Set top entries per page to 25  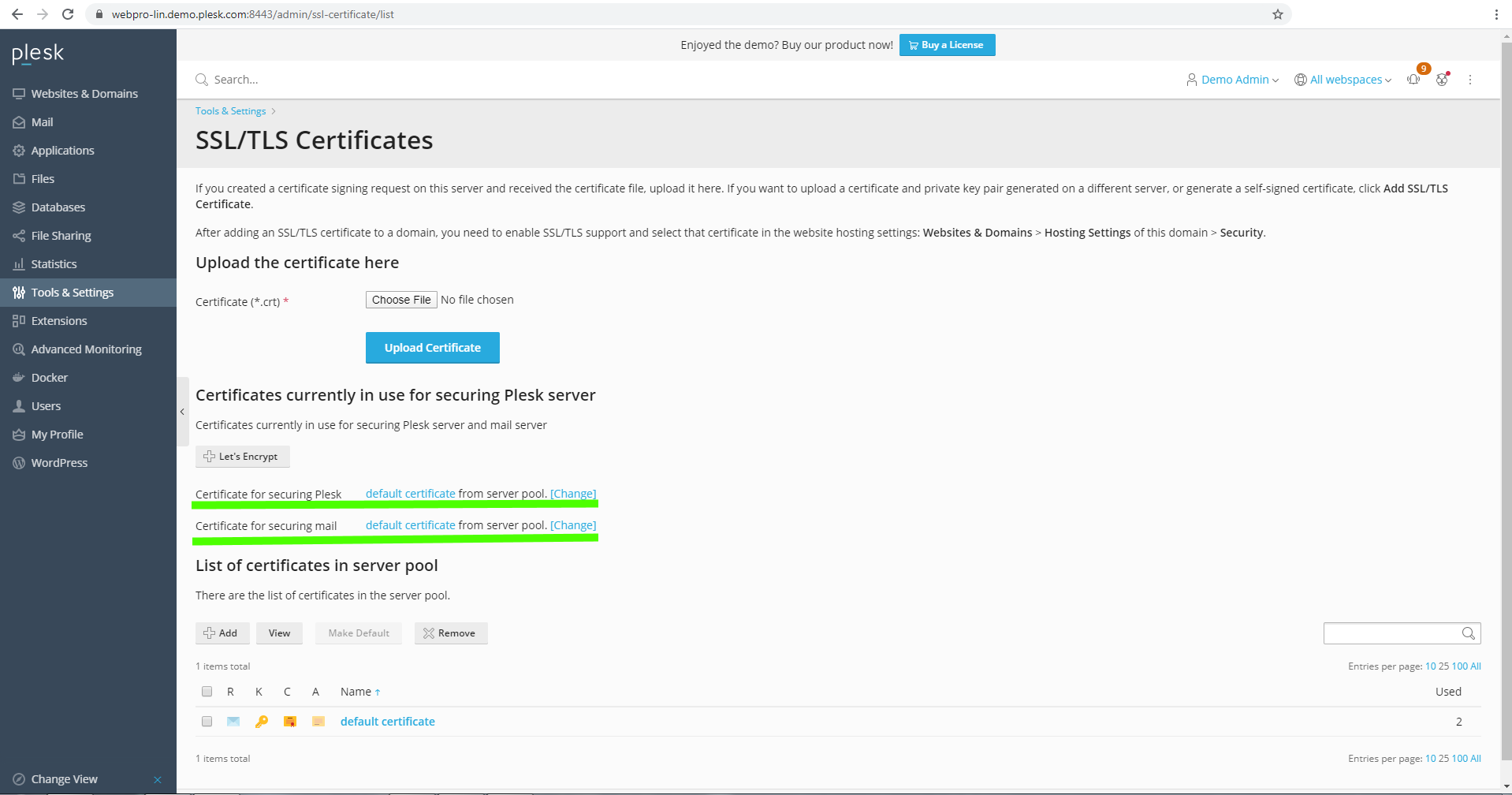1443,666
